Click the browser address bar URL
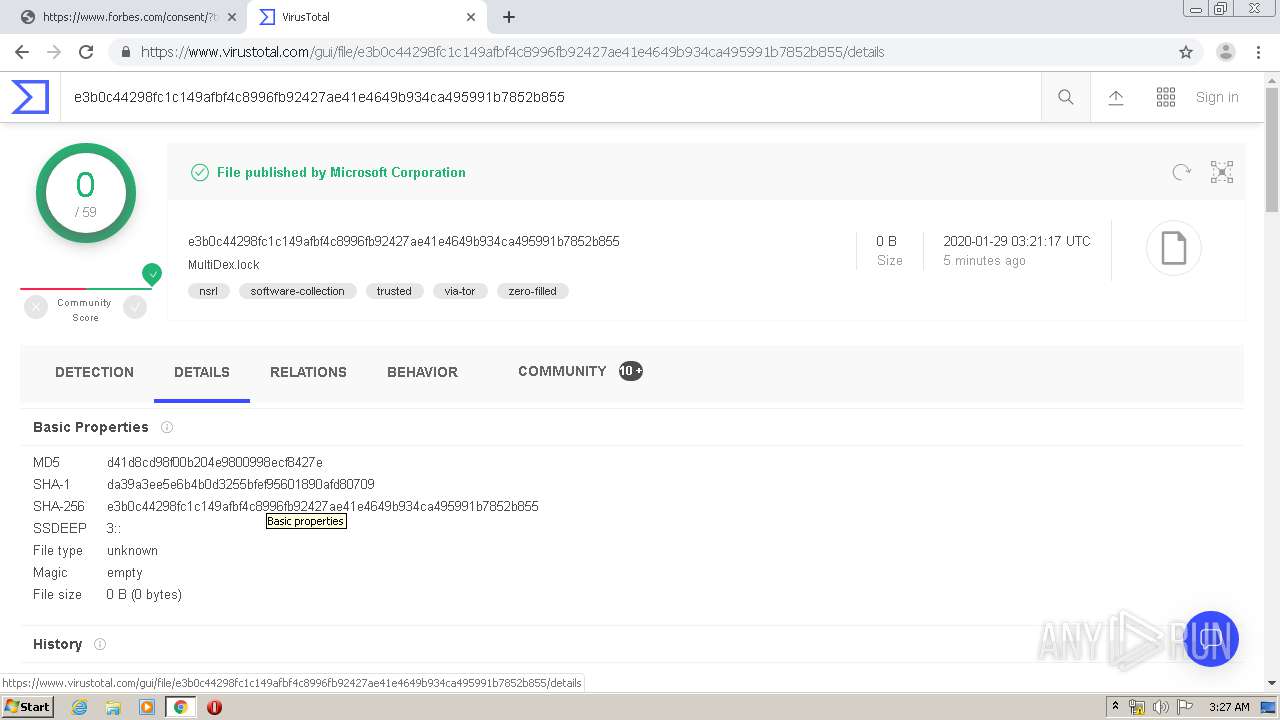Screen dimensions: 1280x720 512,52
